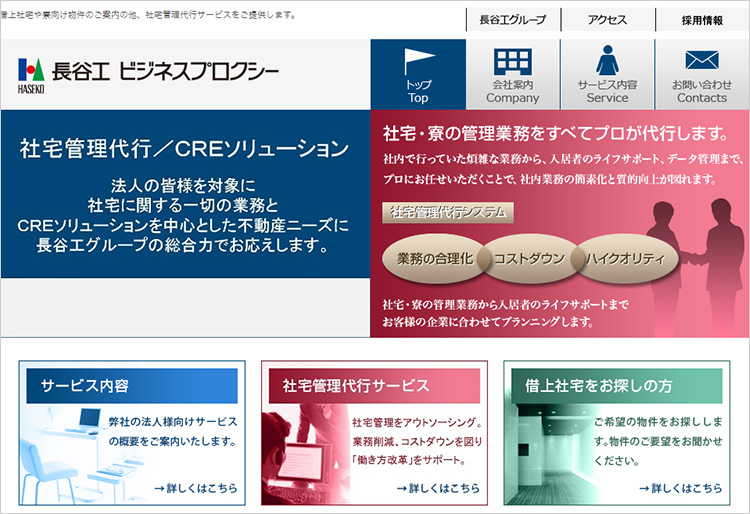Viewport: 750px width, 514px height.
Task: Click the green building entrance thumbnail
Action: pyautogui.click(x=548, y=454)
